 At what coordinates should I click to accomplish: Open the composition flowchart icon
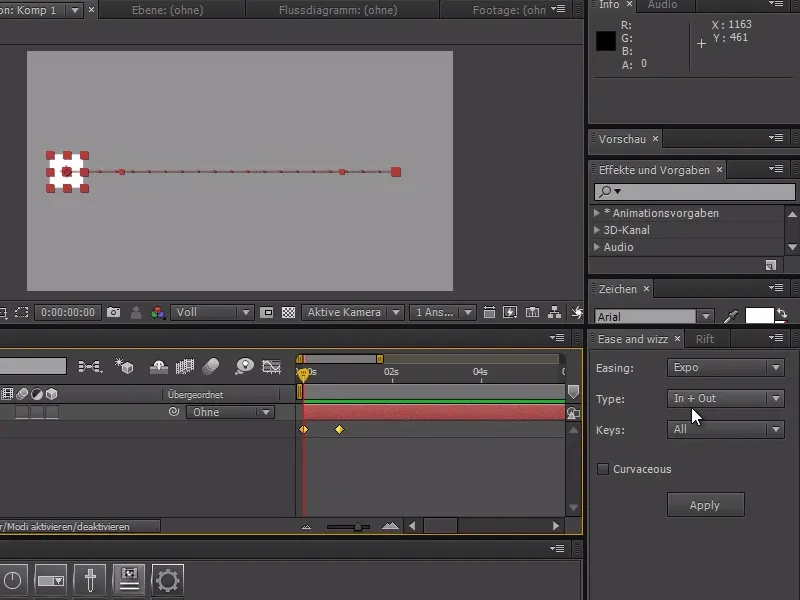[554, 312]
